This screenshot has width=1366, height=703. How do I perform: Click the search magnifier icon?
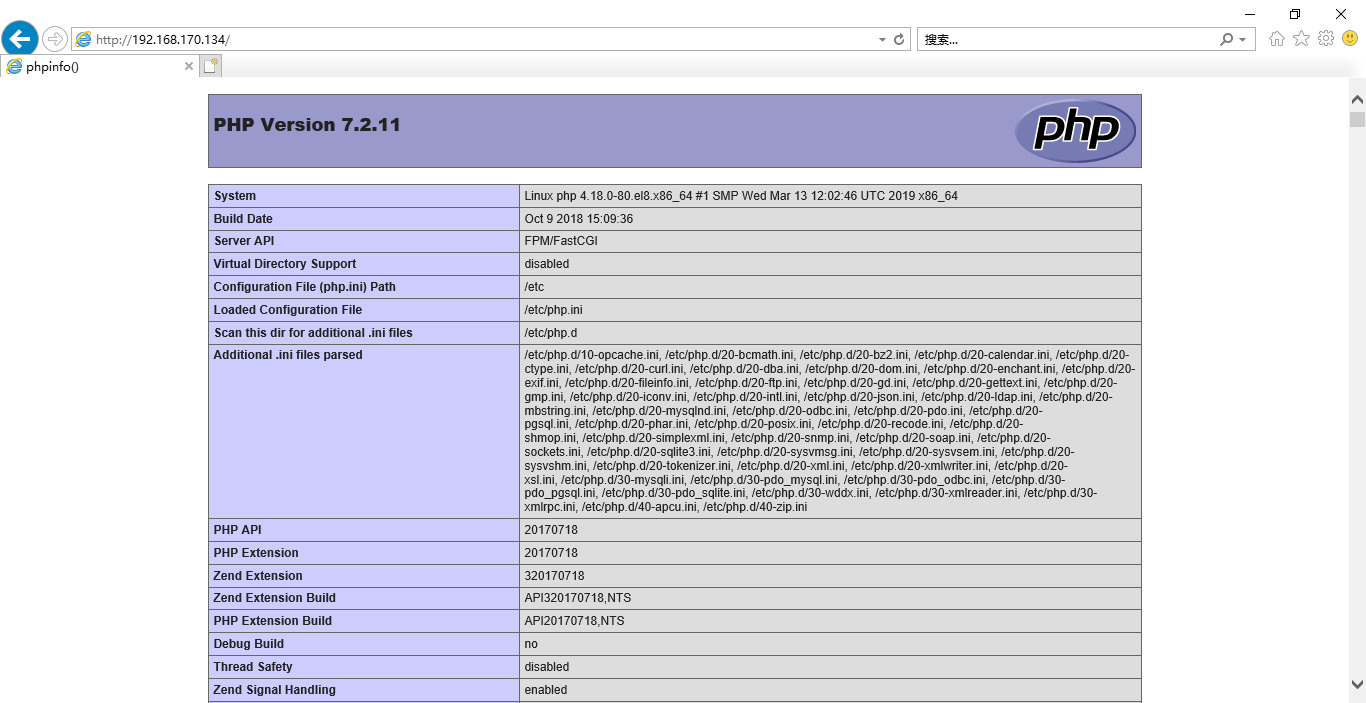click(1226, 39)
